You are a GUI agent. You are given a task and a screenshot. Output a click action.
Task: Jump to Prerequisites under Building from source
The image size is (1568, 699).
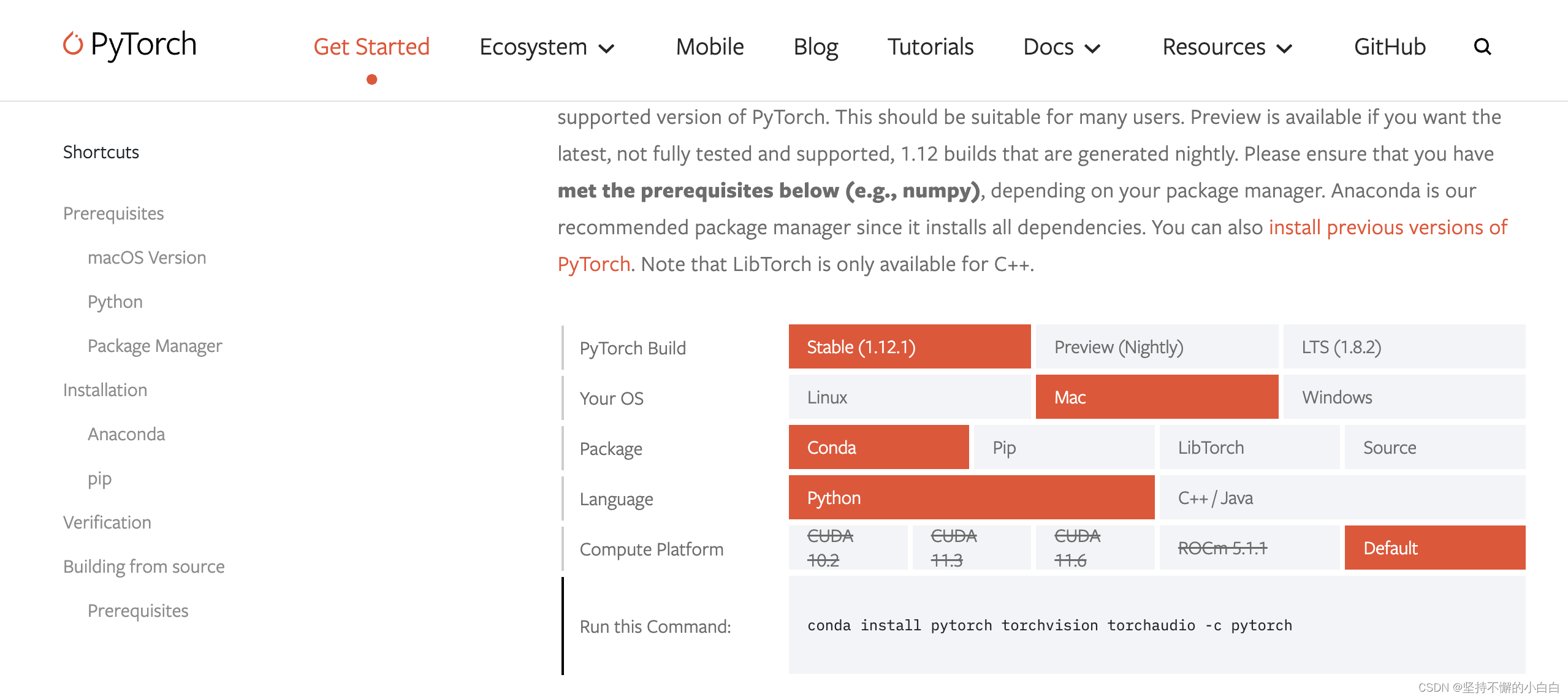pyautogui.click(x=138, y=611)
